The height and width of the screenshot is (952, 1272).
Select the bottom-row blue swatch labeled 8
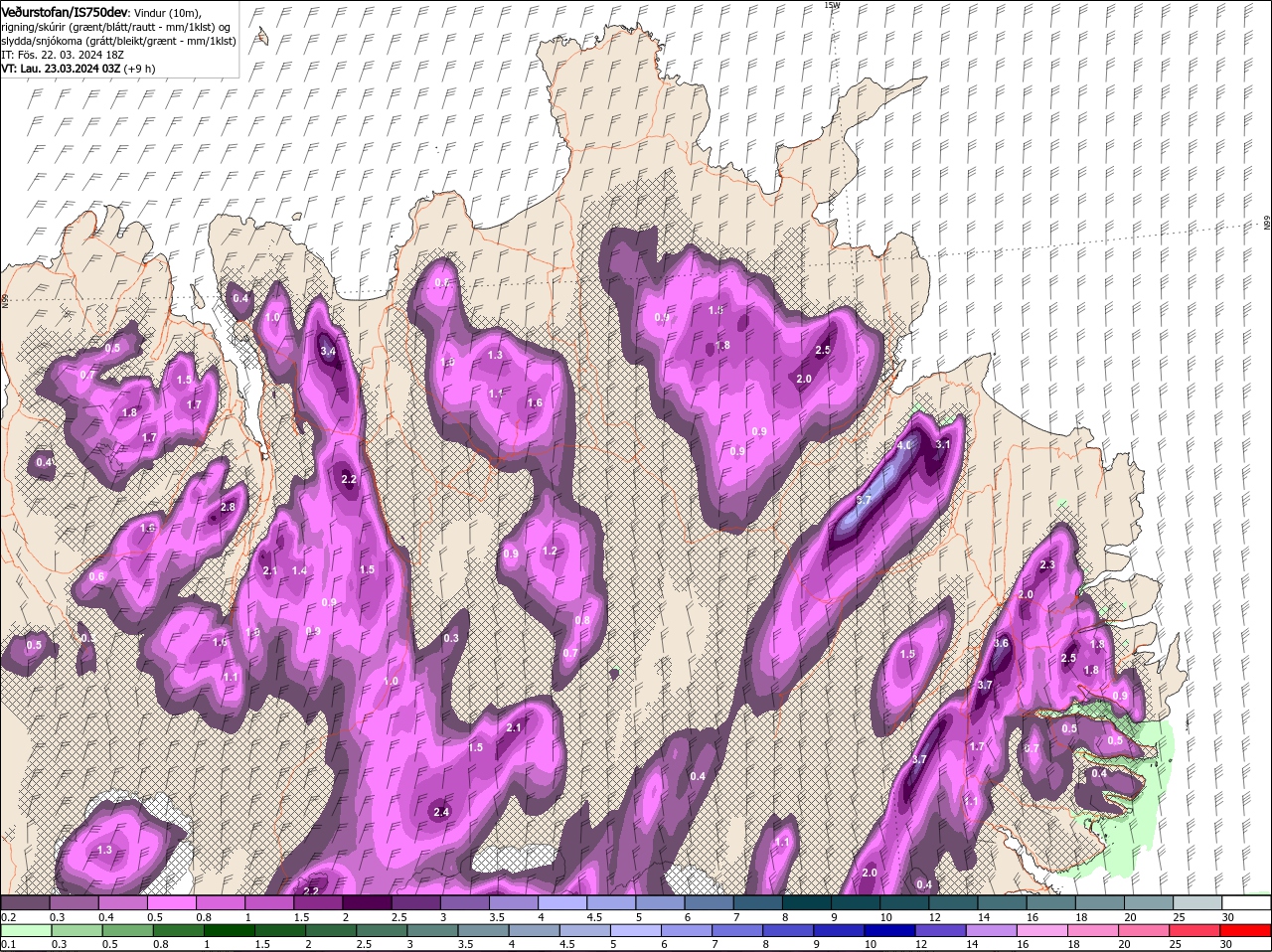click(788, 930)
